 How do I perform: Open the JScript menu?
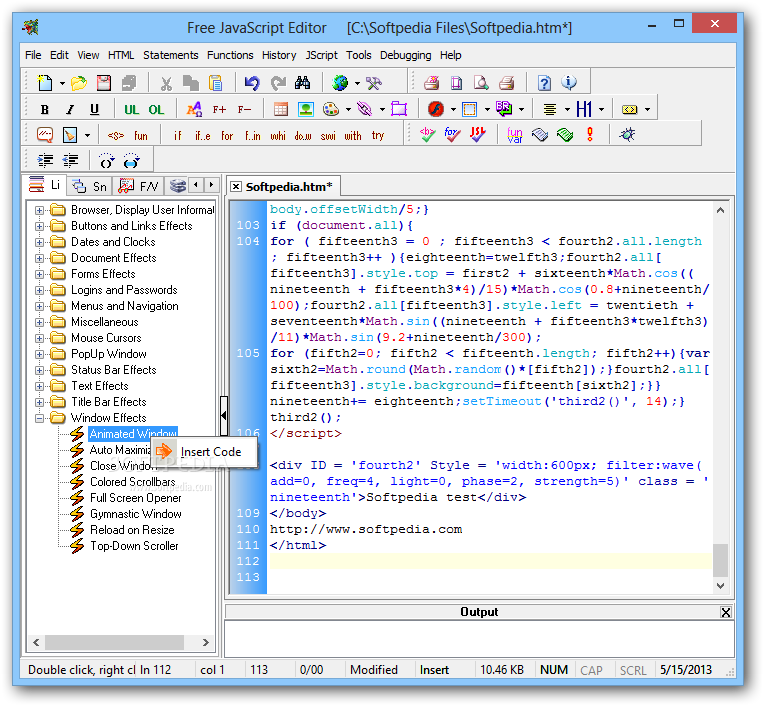click(x=321, y=55)
